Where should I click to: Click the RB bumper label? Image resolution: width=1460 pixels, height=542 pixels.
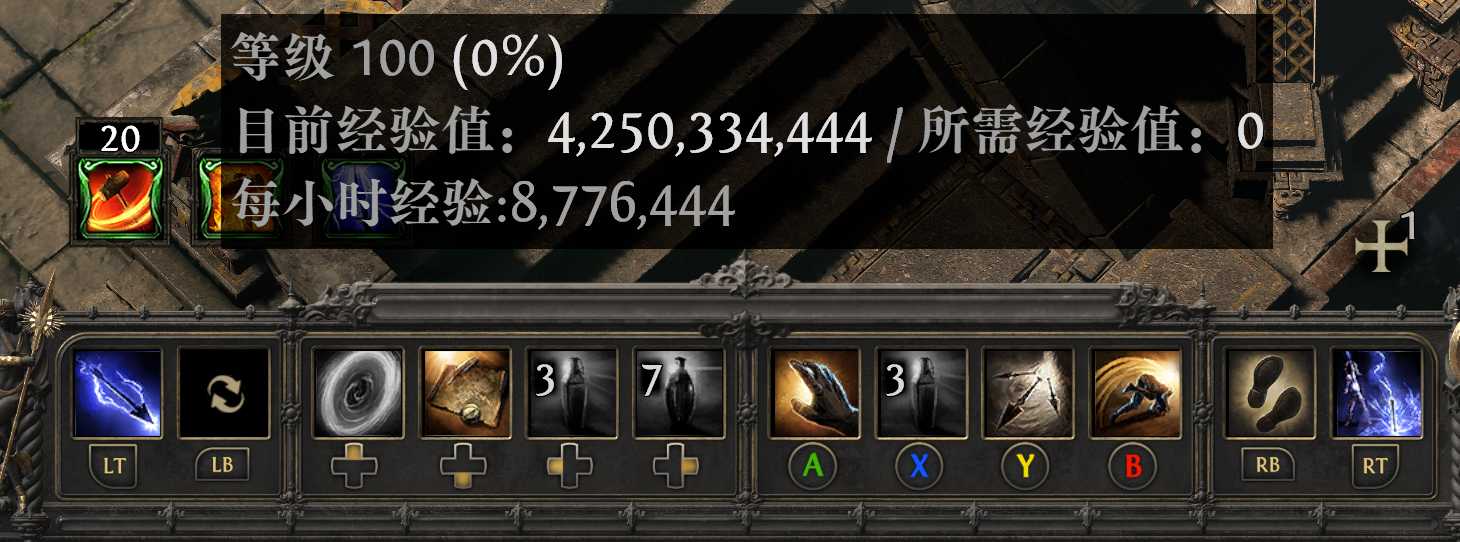click(1268, 465)
